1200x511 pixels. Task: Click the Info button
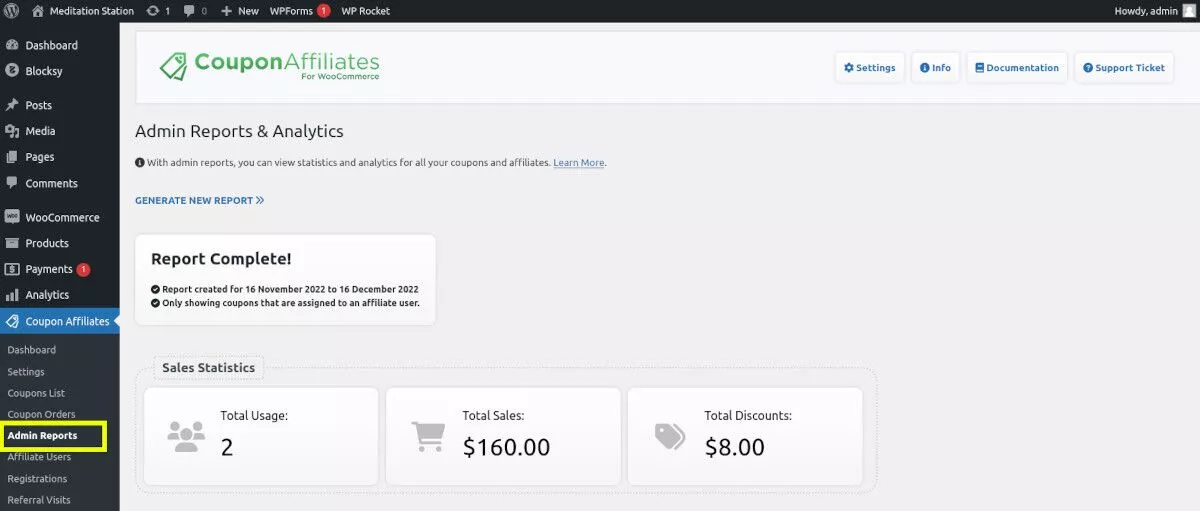[x=935, y=68]
